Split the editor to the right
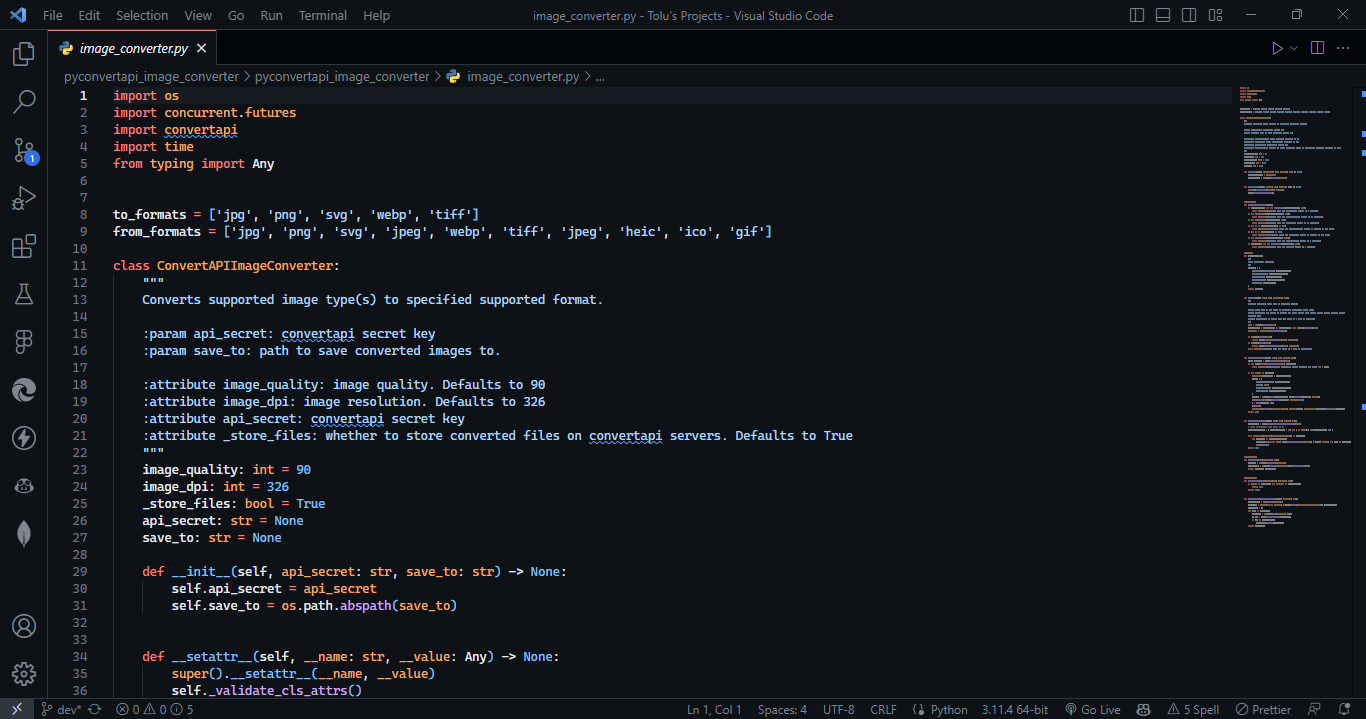The height and width of the screenshot is (719, 1366). [x=1317, y=48]
